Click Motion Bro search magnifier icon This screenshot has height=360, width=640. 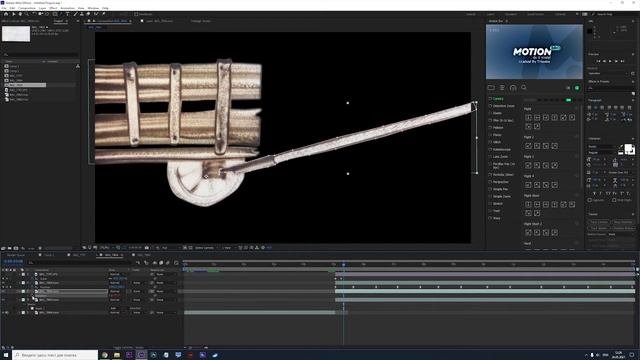coord(524,87)
